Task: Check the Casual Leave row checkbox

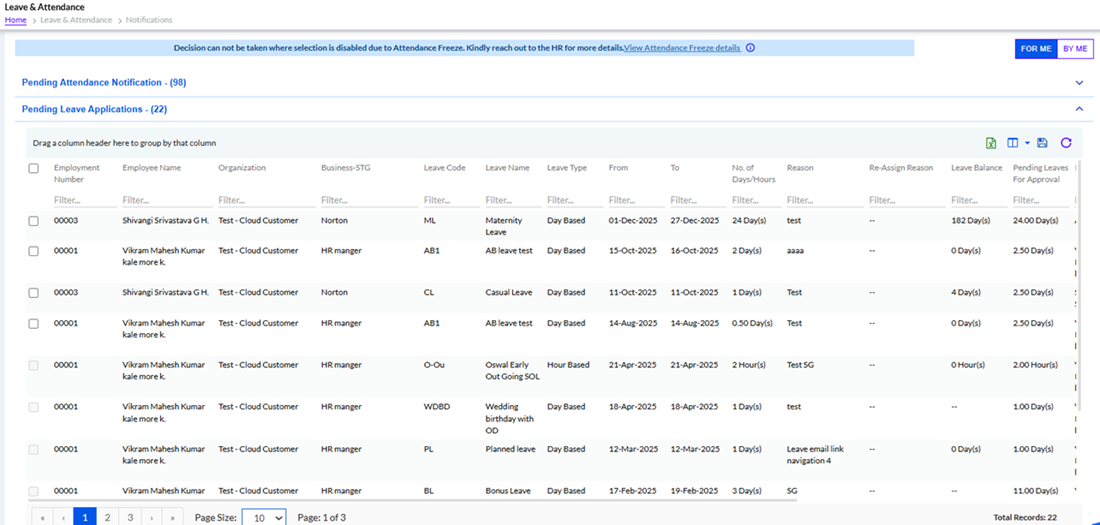Action: click(34, 293)
